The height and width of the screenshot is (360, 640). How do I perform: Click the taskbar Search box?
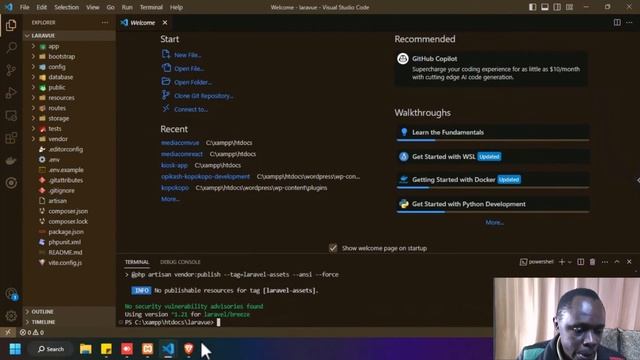click(51, 349)
